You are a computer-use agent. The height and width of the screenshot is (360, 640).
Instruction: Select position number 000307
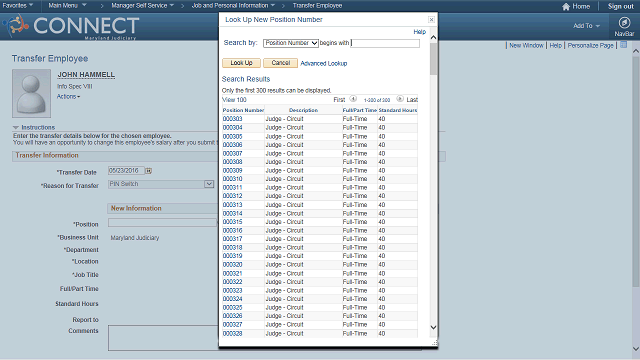point(232,153)
